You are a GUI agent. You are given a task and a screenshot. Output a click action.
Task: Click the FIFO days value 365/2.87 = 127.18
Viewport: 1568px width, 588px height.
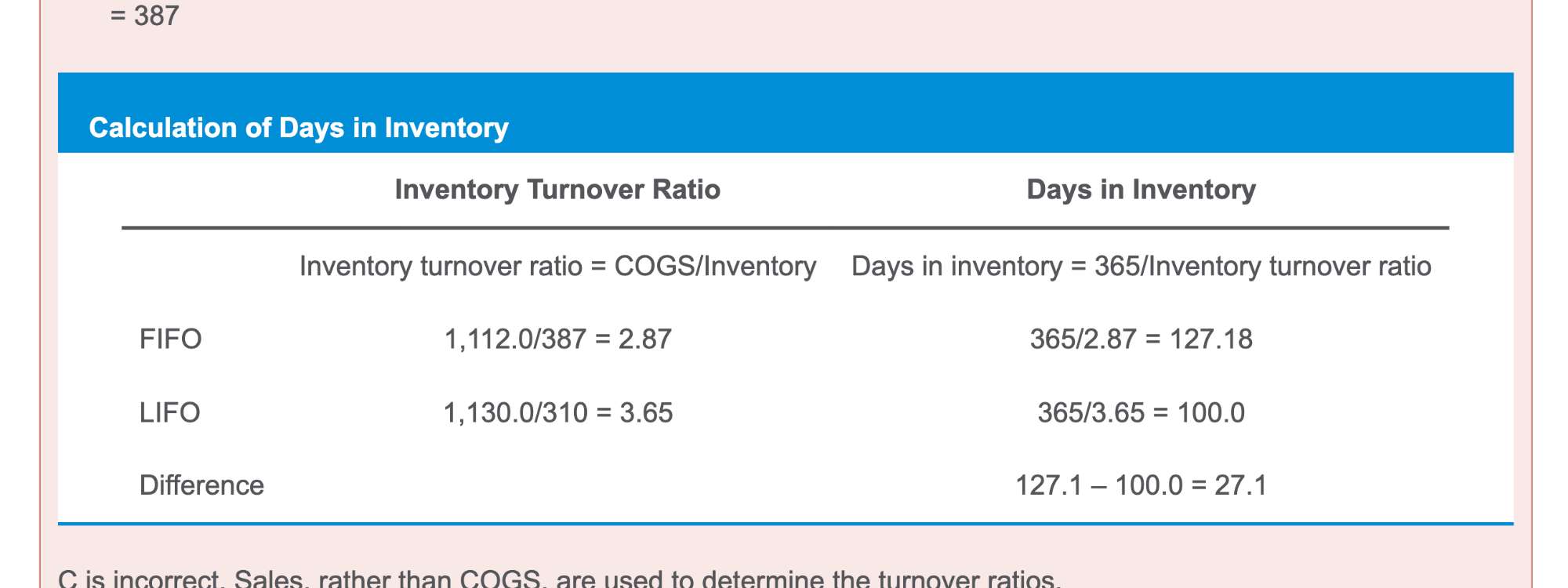pos(1141,339)
